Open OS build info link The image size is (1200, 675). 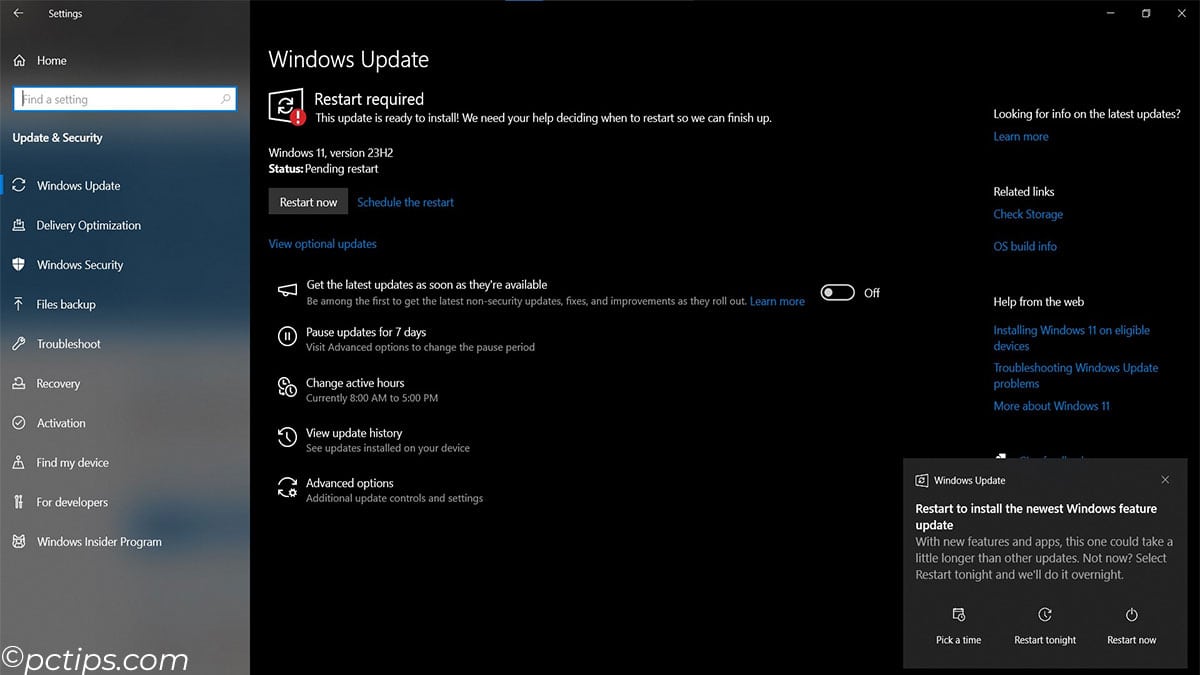[x=1025, y=246]
